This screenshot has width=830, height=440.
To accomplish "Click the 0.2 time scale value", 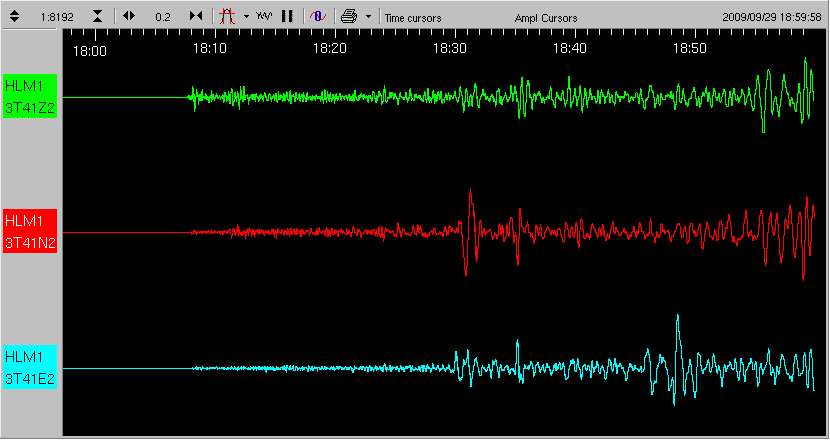I will click(163, 17).
